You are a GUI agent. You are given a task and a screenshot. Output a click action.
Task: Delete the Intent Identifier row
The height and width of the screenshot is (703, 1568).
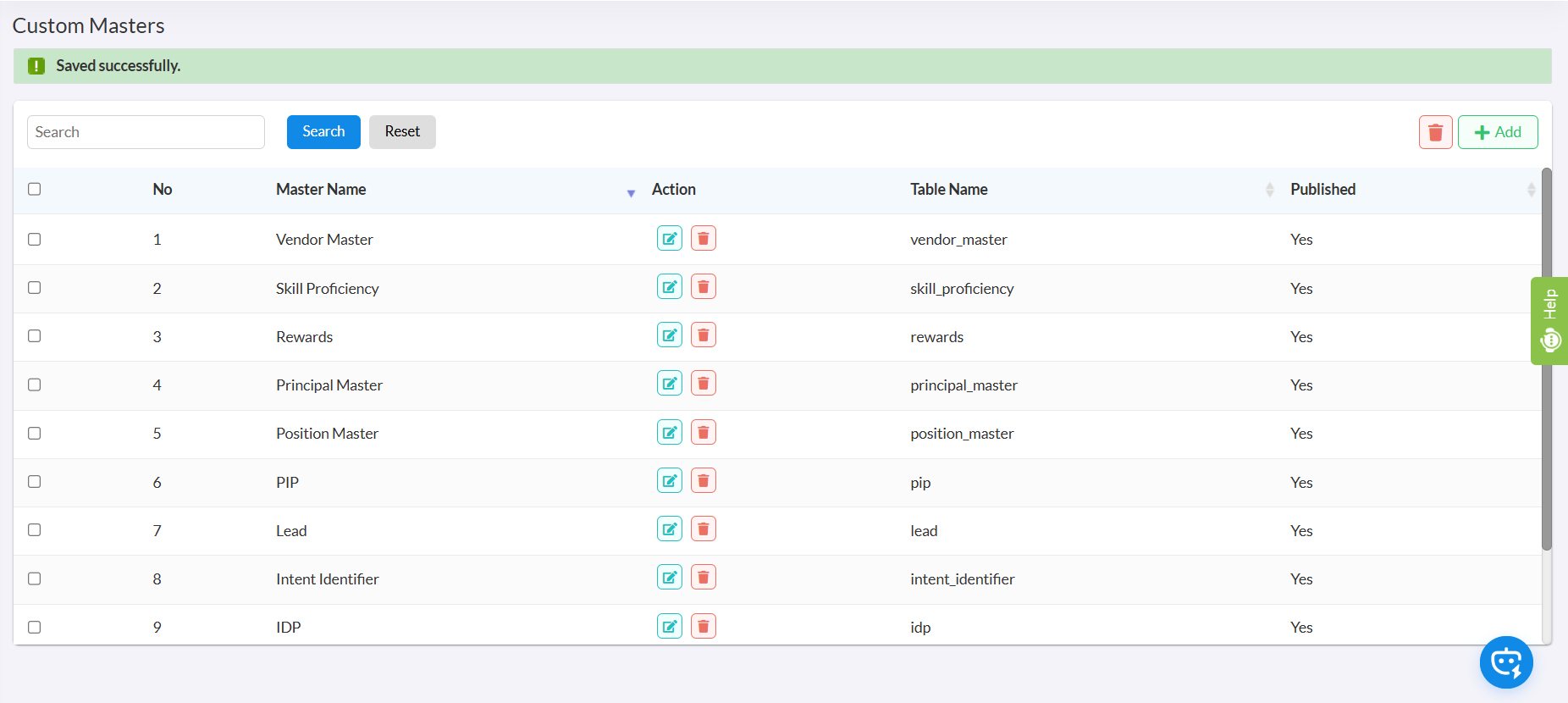703,578
